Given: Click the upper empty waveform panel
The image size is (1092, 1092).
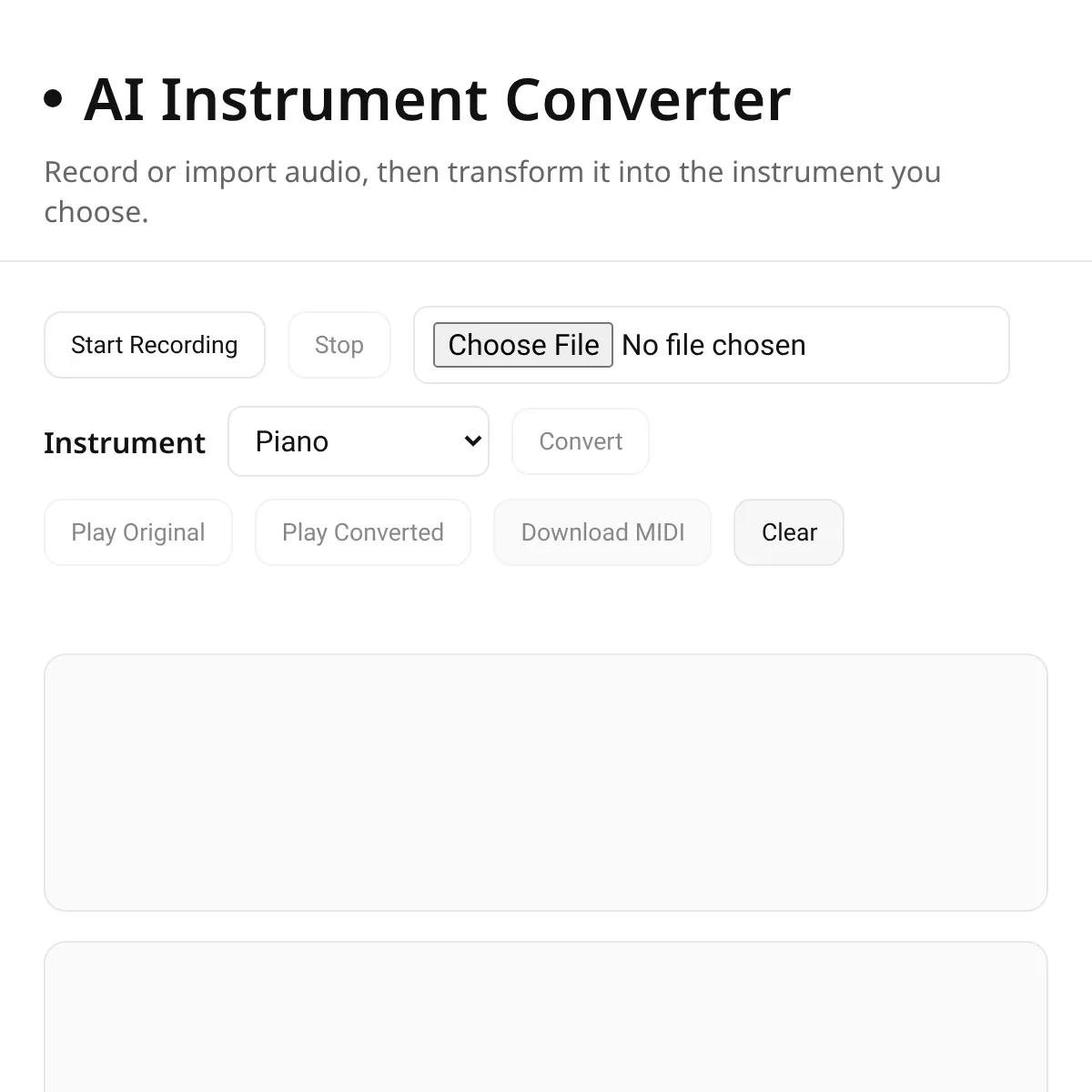Looking at the screenshot, I should (x=546, y=783).
